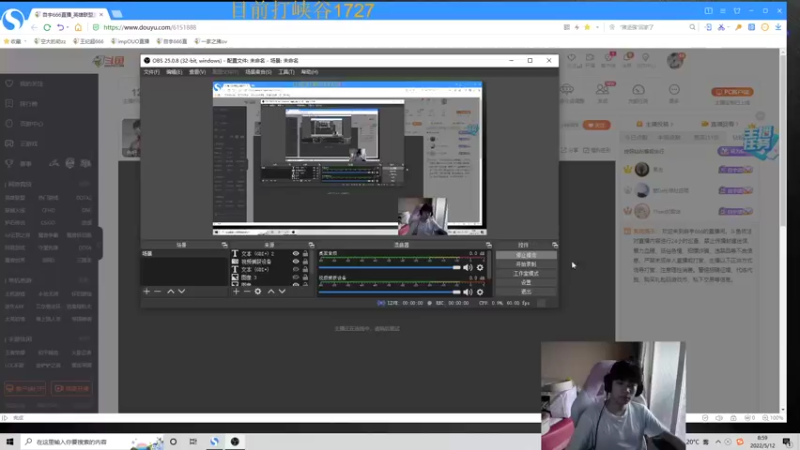The height and width of the screenshot is (450, 800).
Task: Open the scissors screenshot tool in browser
Action: pyautogui.click(x=721, y=27)
